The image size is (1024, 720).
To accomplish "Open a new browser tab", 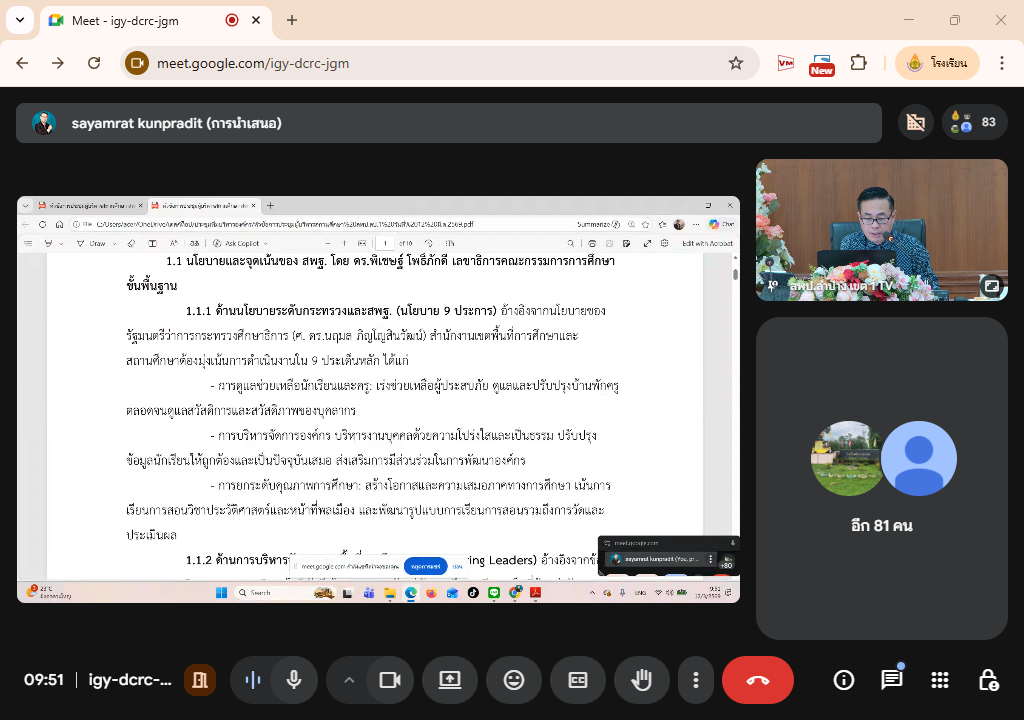I will [x=292, y=20].
